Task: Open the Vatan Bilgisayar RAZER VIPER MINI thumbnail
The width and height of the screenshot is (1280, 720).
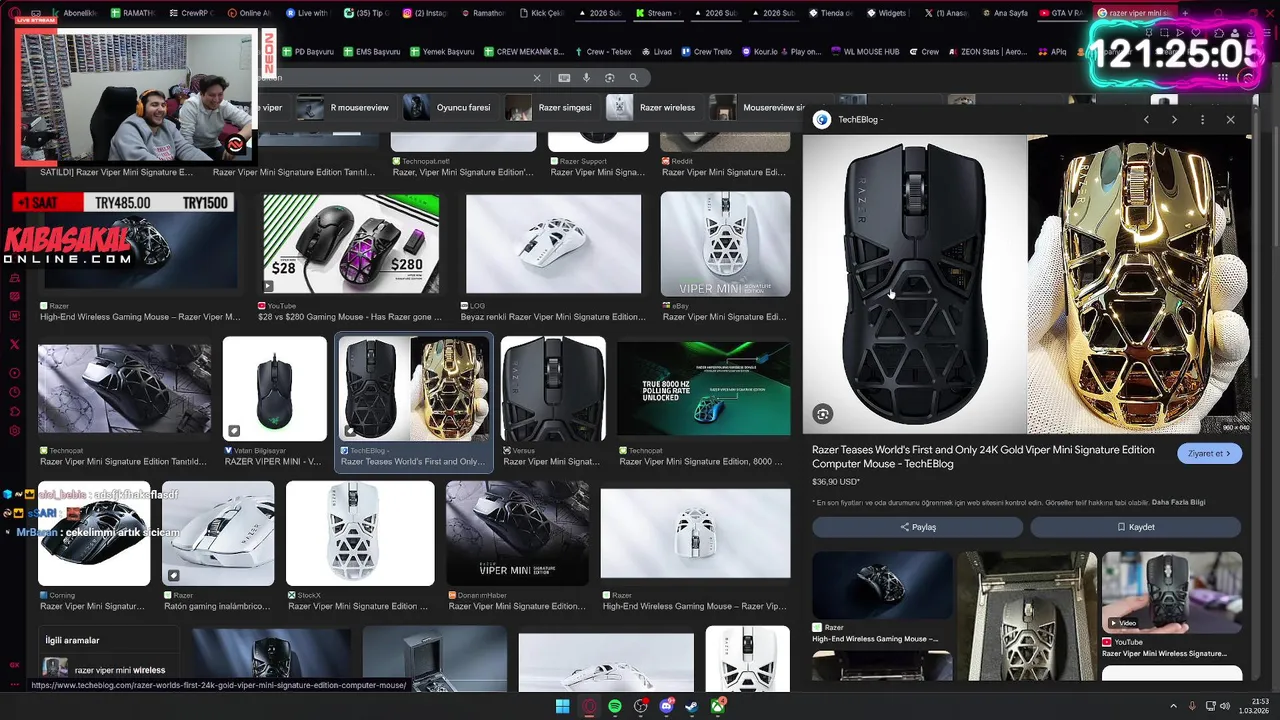Action: pos(275,389)
